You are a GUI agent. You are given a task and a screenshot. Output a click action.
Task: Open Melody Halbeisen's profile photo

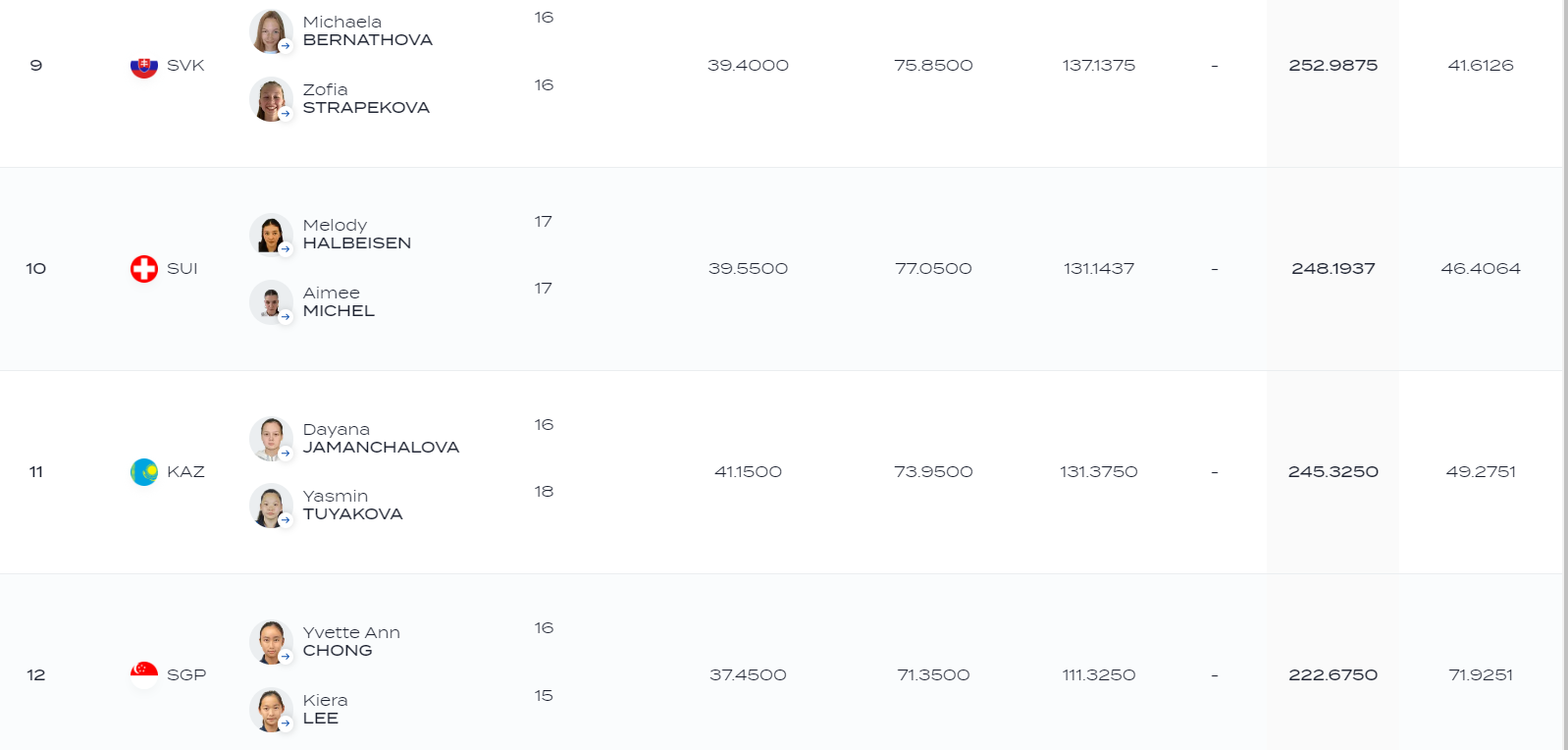coord(271,235)
